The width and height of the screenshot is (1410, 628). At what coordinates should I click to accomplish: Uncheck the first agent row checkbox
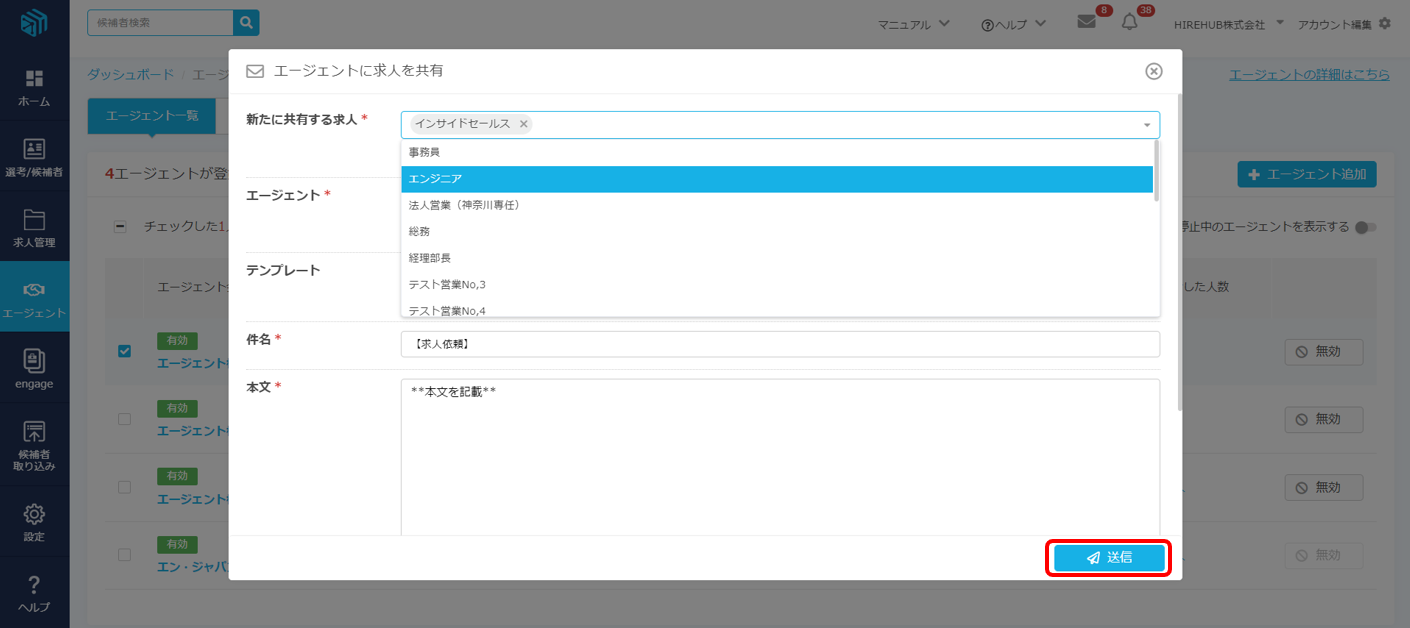[x=124, y=351]
